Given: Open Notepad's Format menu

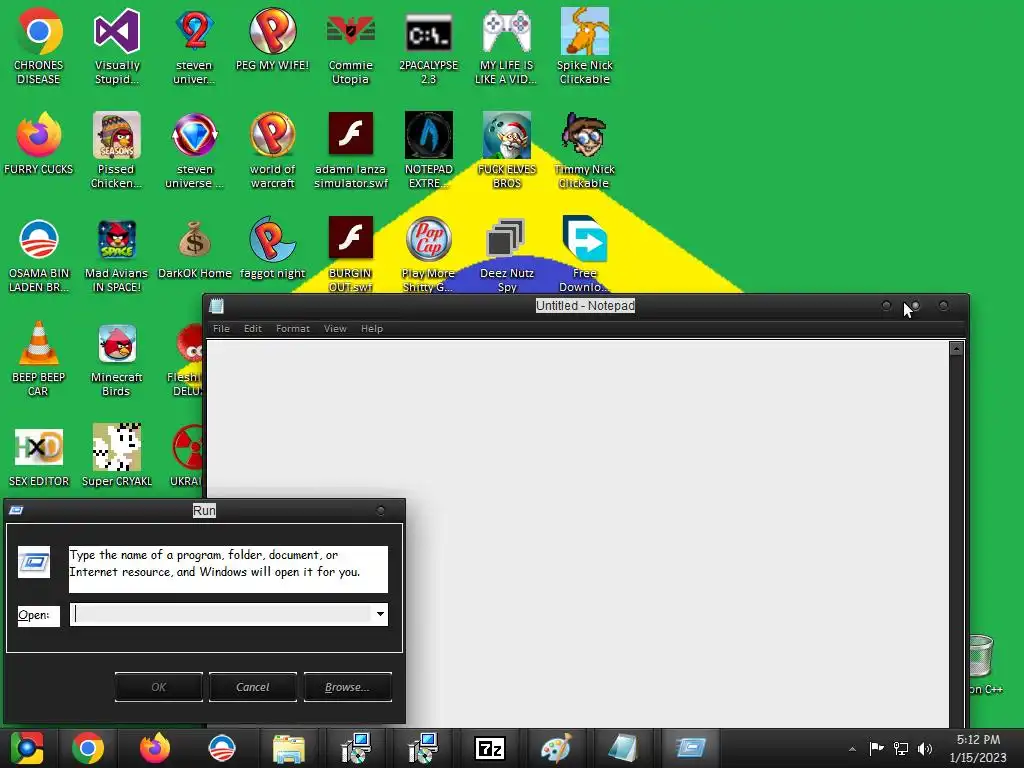Looking at the screenshot, I should 293,328.
